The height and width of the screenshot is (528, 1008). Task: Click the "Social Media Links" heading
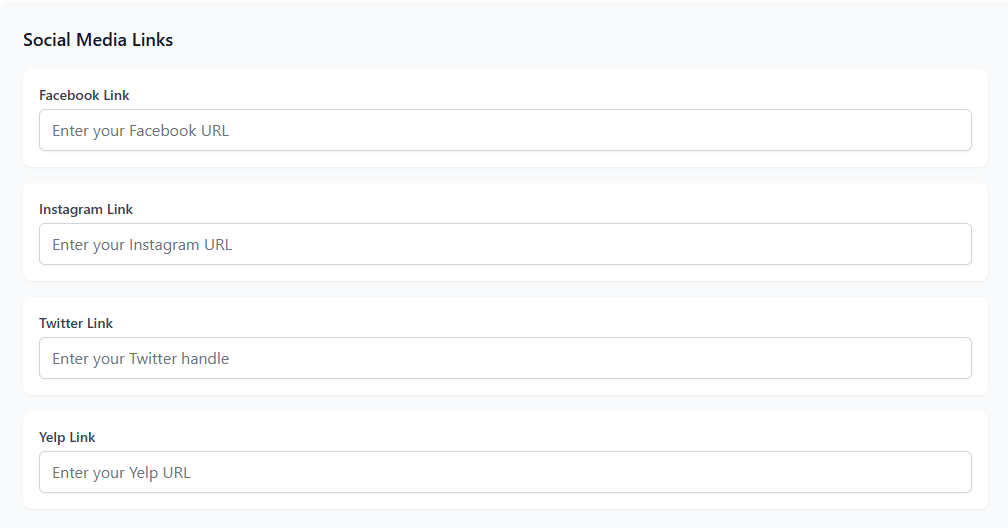[x=98, y=40]
